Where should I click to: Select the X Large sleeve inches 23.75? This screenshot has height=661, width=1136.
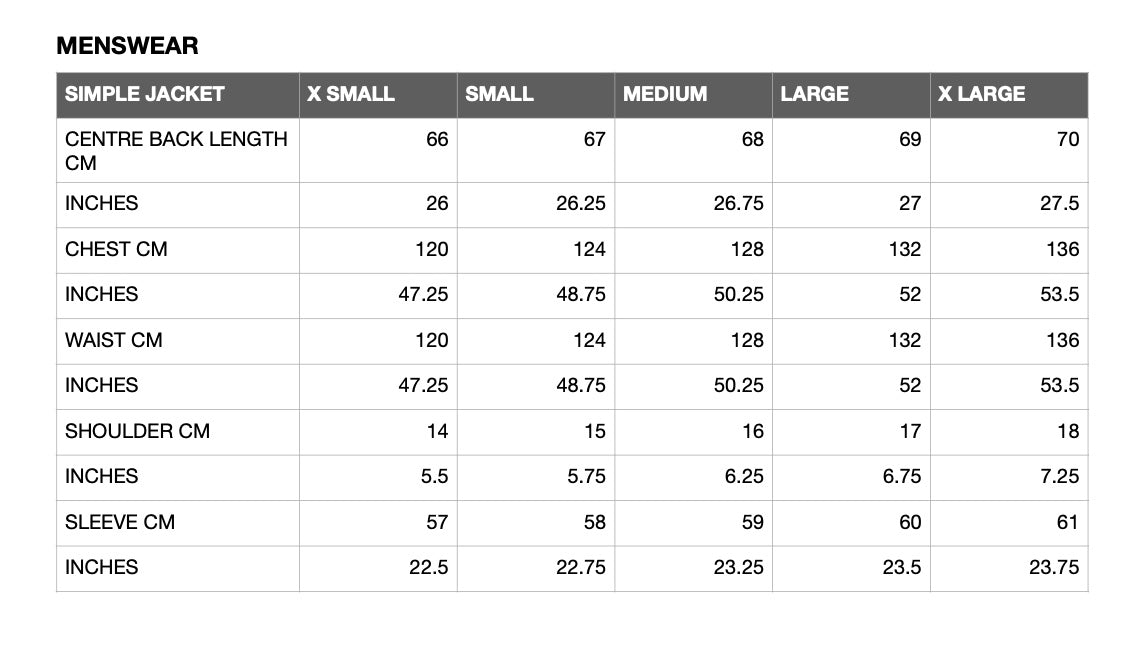coord(1054,568)
